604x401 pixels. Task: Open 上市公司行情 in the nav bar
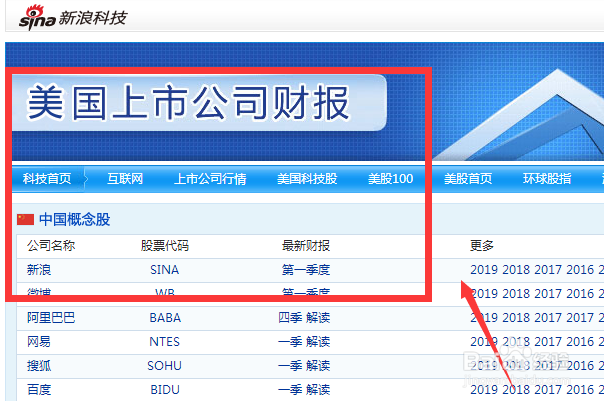(x=210, y=179)
